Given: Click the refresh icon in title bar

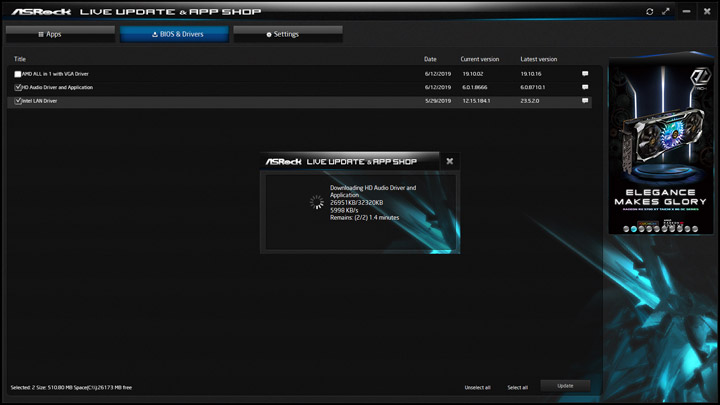Looking at the screenshot, I should pos(649,11).
